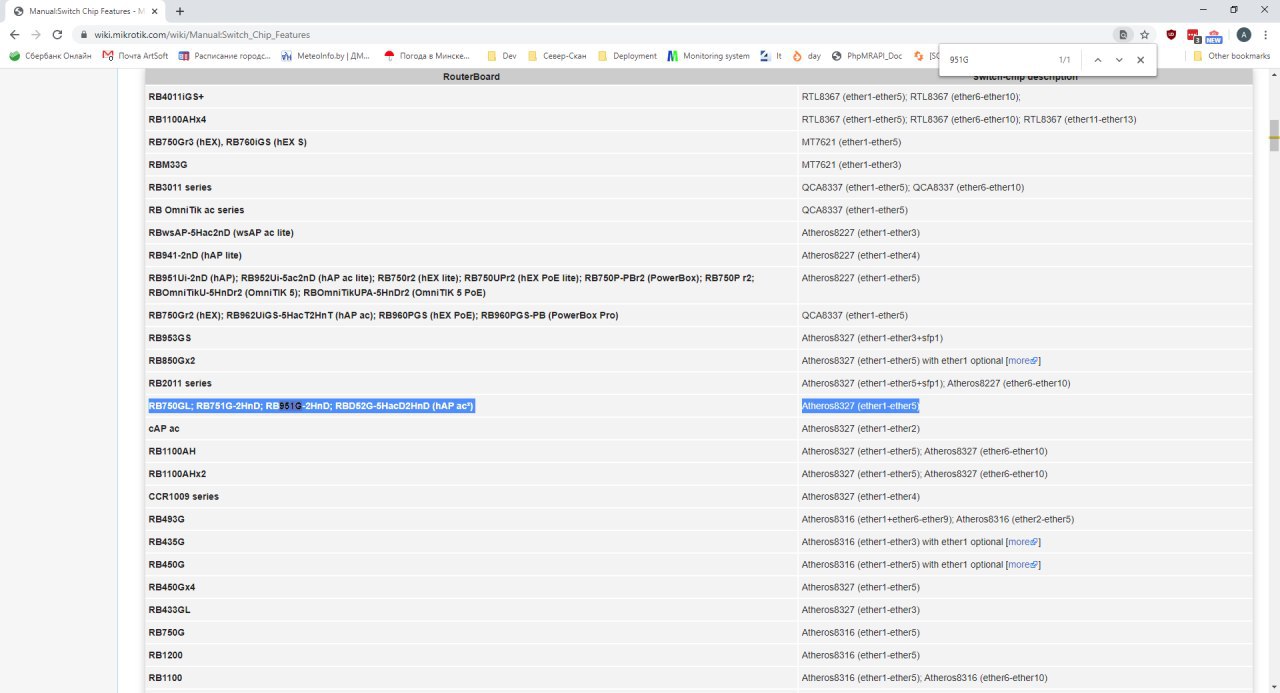1280x693 pixels.
Task: Open the Monitoring system bookmark
Action: point(708,56)
